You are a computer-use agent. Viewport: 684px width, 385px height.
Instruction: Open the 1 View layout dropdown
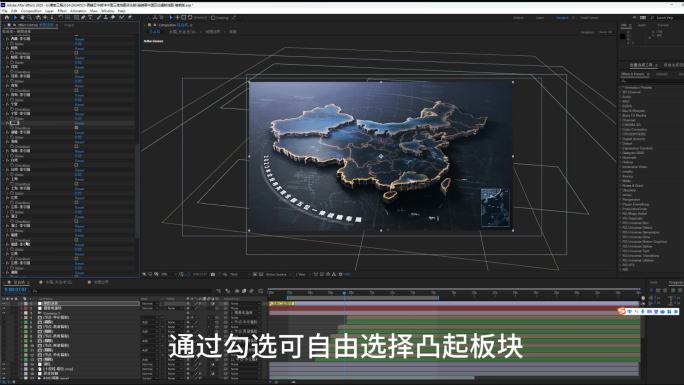click(x=301, y=274)
